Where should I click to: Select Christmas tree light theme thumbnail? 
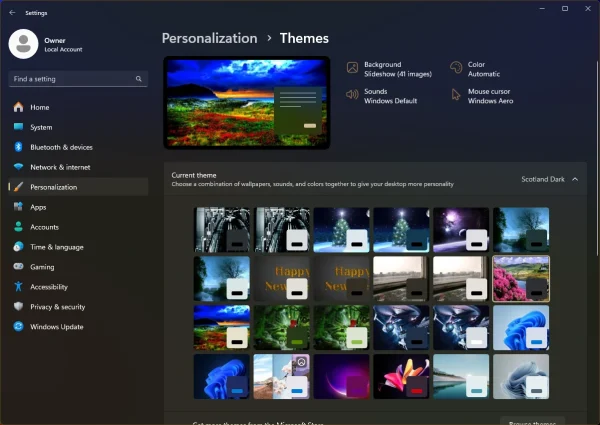pyautogui.click(x=342, y=230)
